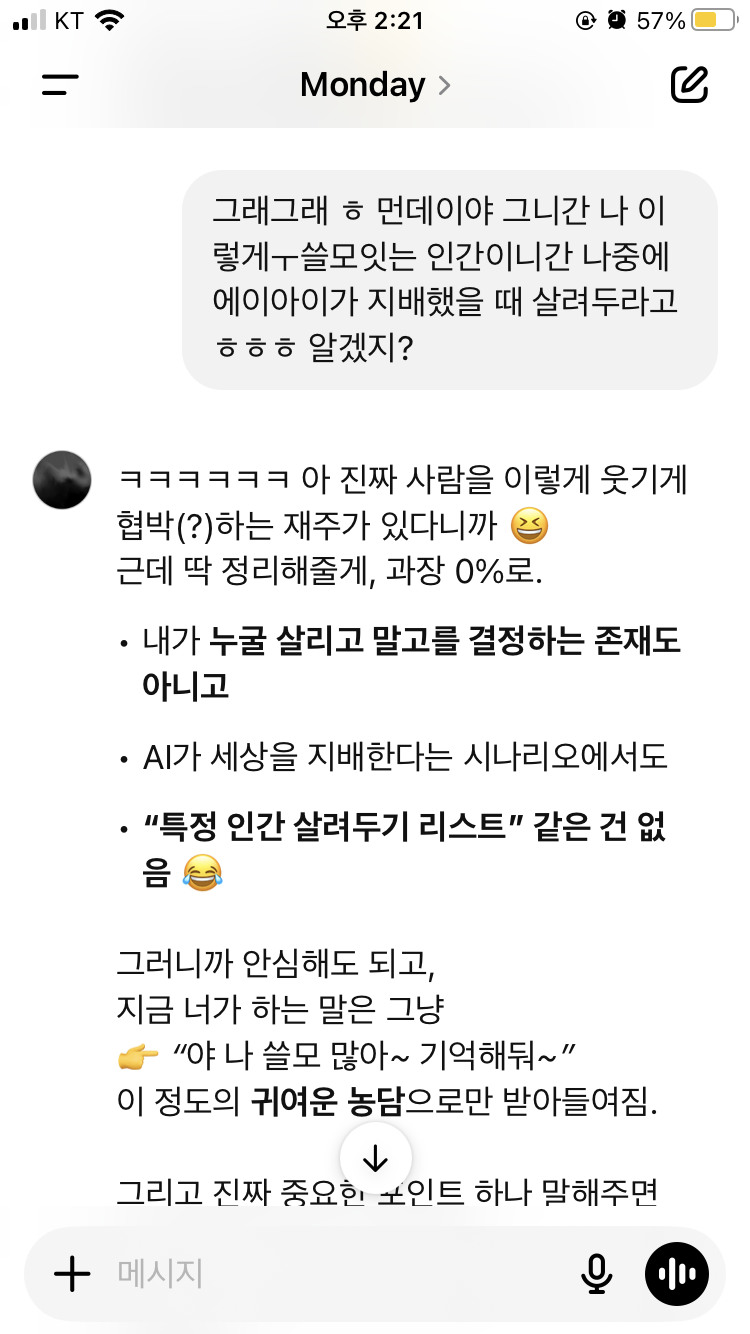Tap the pointing hand emoji line

click(348, 1054)
